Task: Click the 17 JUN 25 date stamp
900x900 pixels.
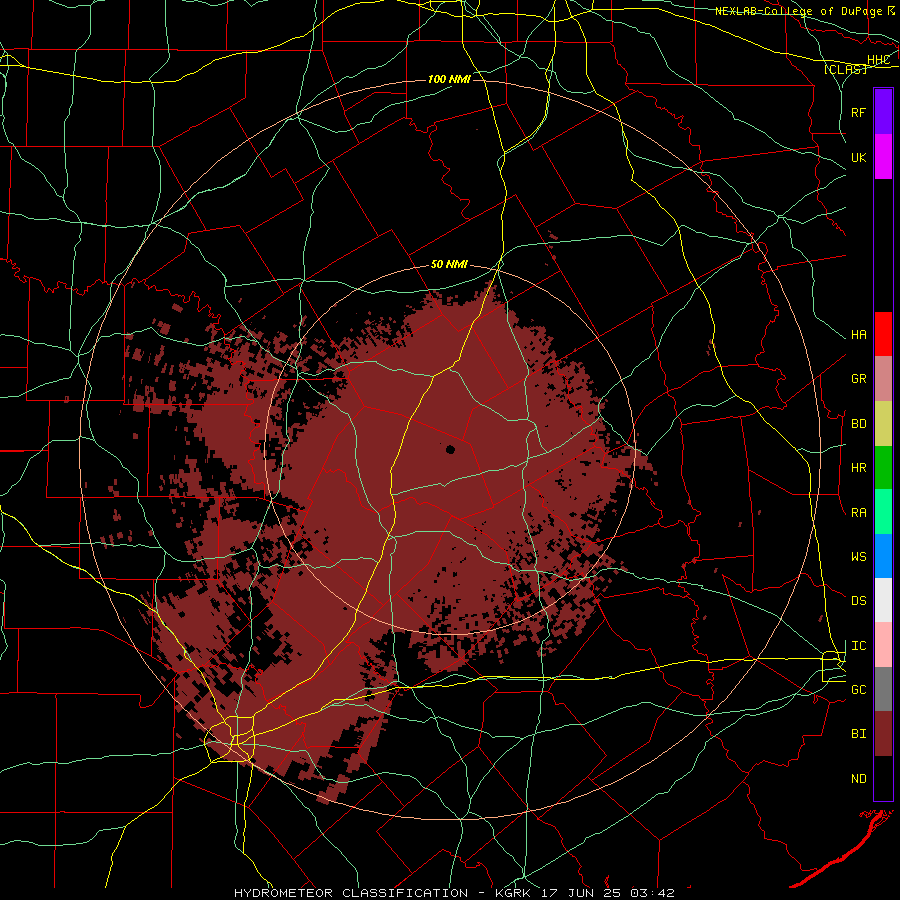Action: tap(581, 893)
